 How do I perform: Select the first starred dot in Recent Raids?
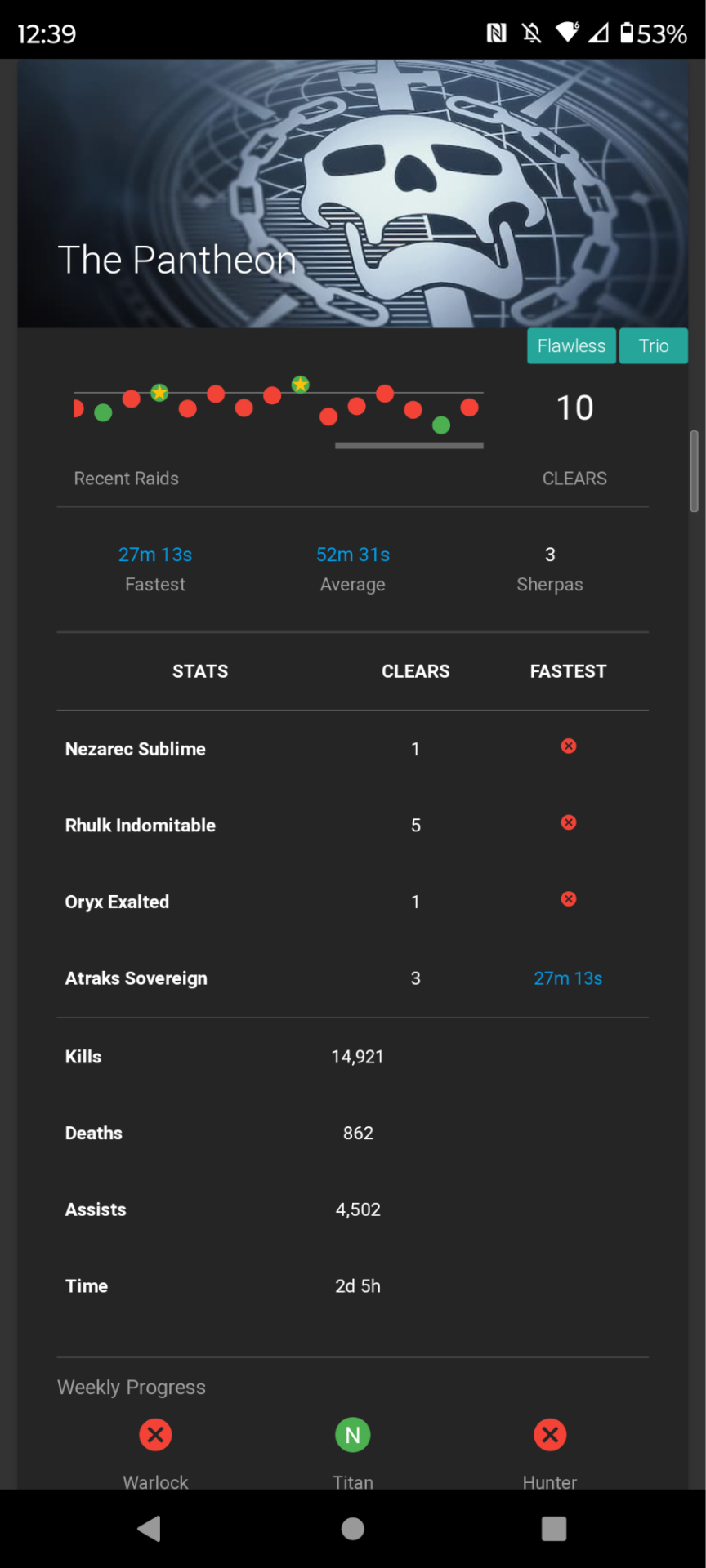click(159, 393)
